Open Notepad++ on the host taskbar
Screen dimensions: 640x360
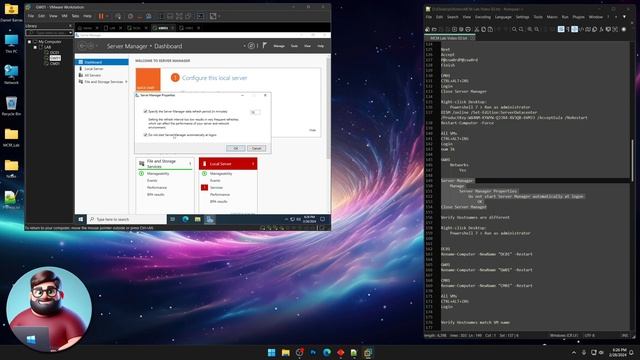tap(354, 352)
